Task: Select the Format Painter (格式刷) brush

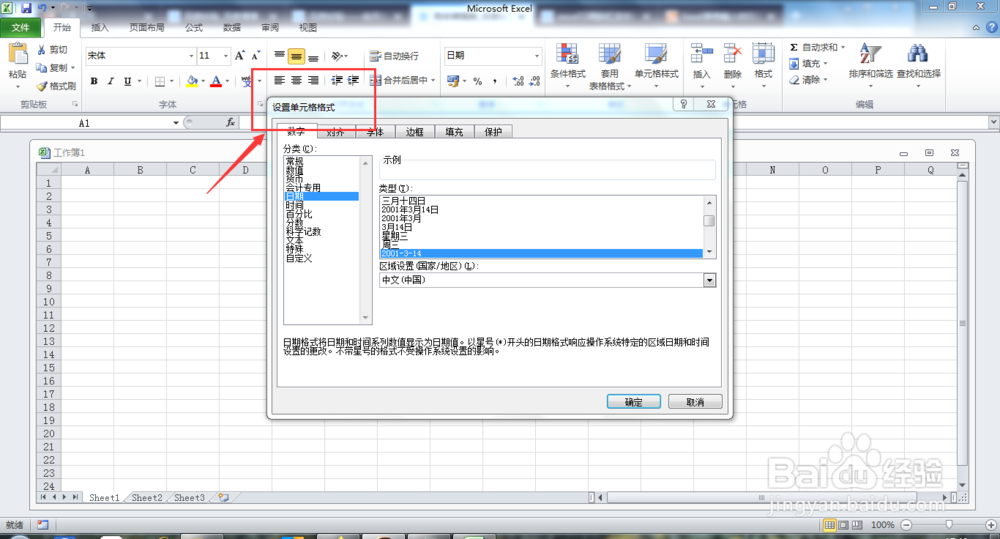Action: click(42, 85)
